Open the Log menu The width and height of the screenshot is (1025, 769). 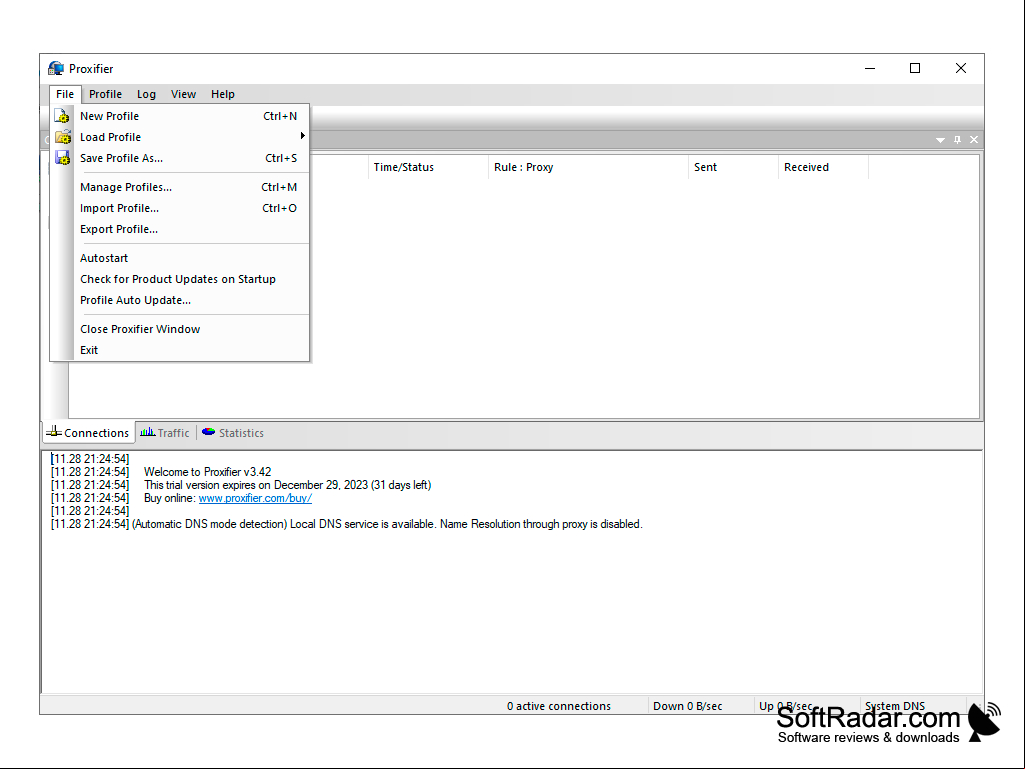tap(146, 94)
